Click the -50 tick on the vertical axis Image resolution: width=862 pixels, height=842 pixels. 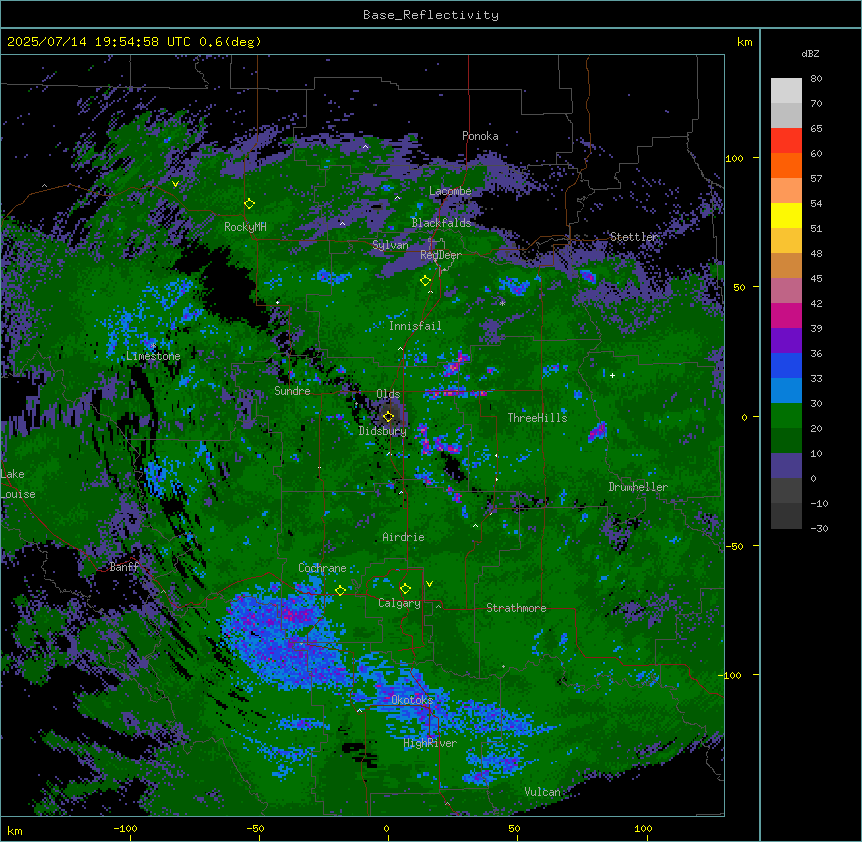coord(734,546)
